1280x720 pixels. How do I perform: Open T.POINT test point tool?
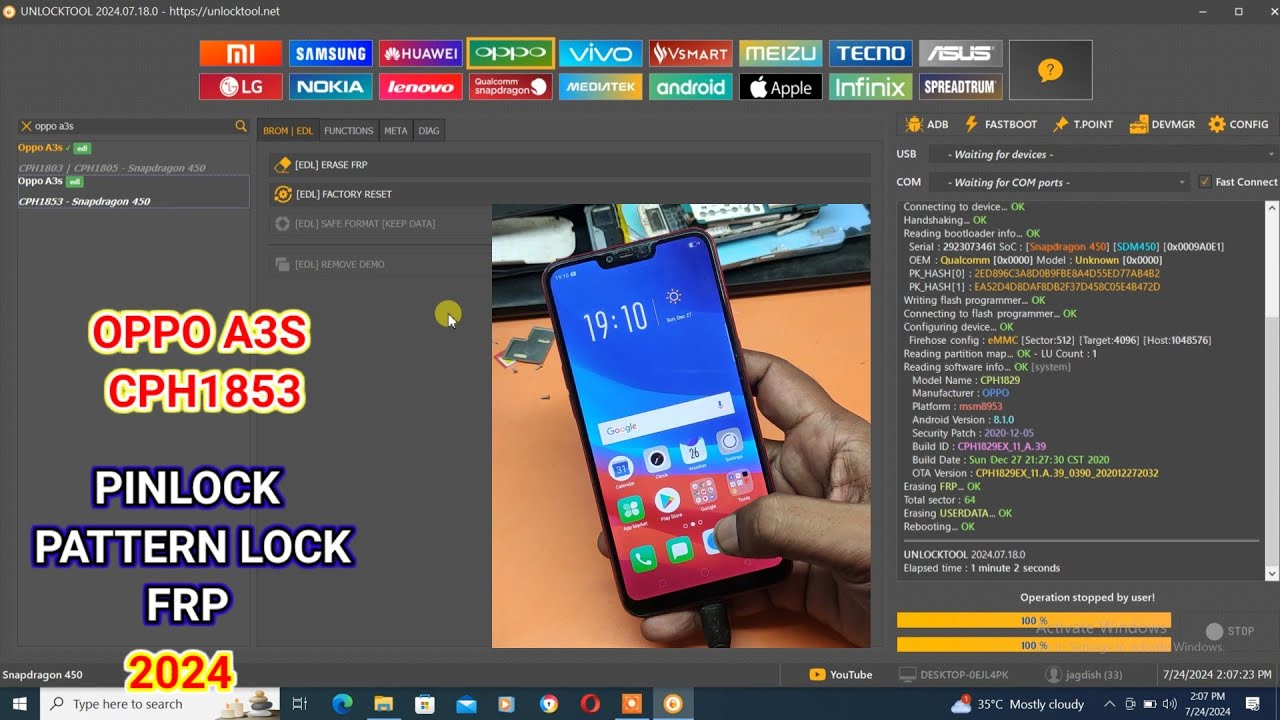[x=1083, y=124]
